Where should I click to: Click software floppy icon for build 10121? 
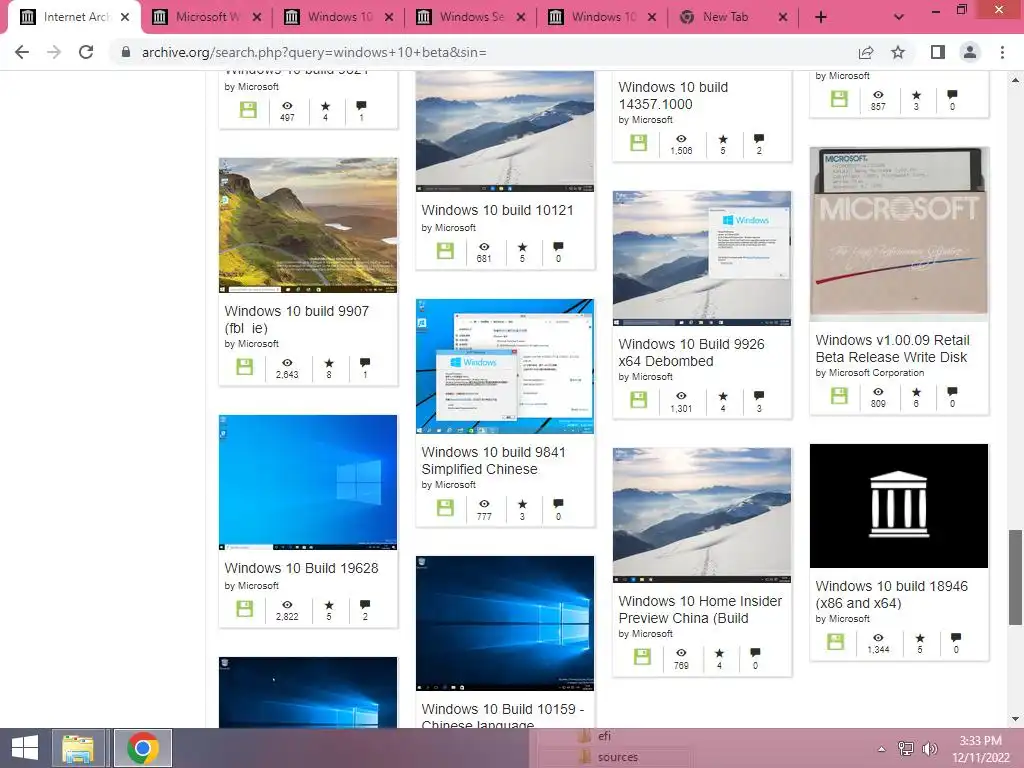coord(445,251)
